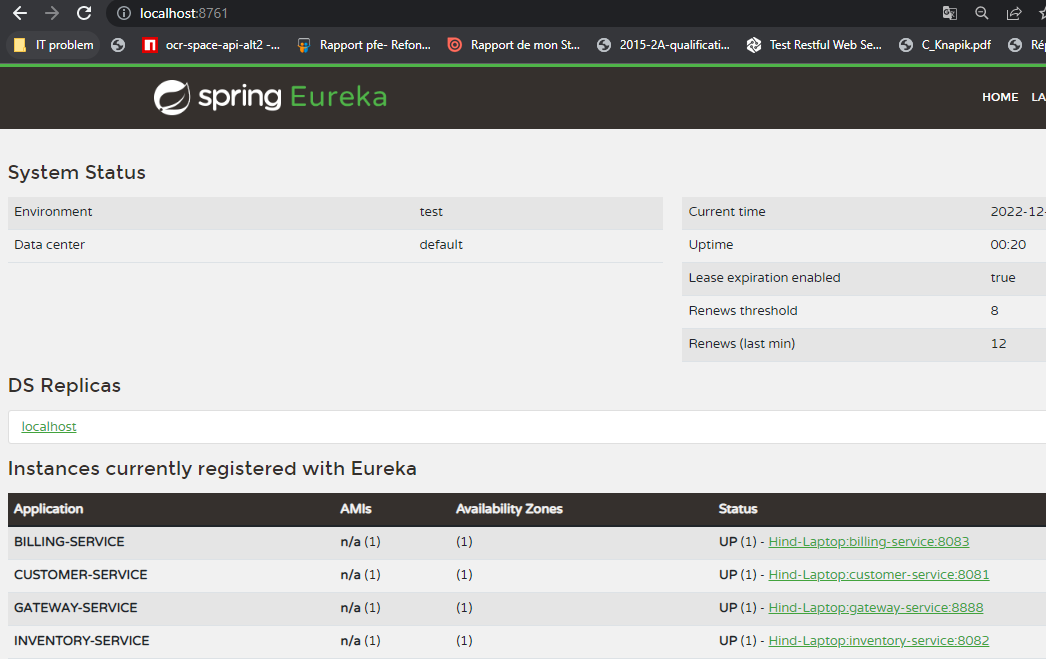Click the site info icon in address bar
The width and height of the screenshot is (1046, 659).
pyautogui.click(x=124, y=13)
